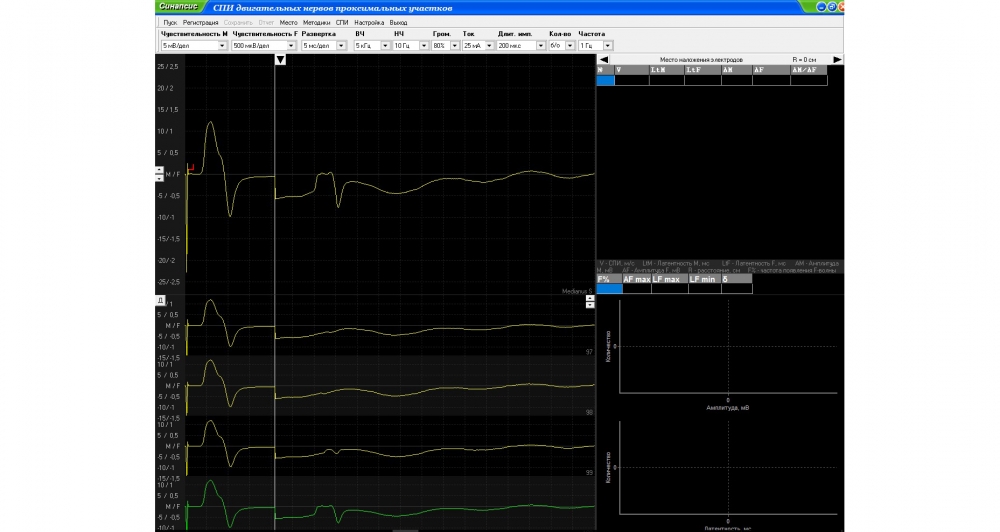Select the blue F% cell in lower table
The image size is (1000, 532).
pyautogui.click(x=608, y=289)
